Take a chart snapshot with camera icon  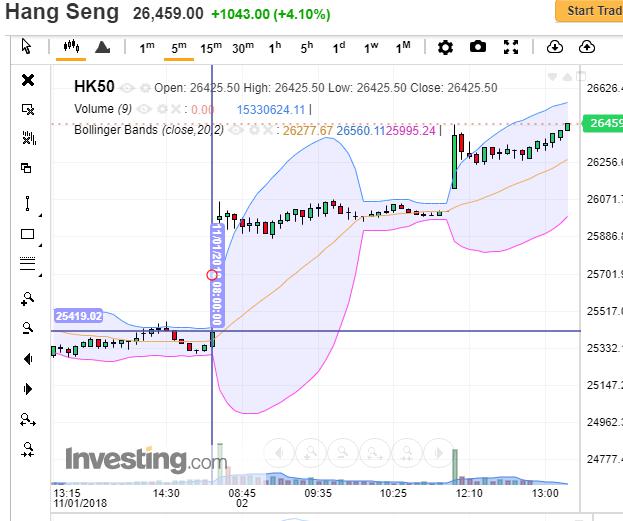point(478,47)
